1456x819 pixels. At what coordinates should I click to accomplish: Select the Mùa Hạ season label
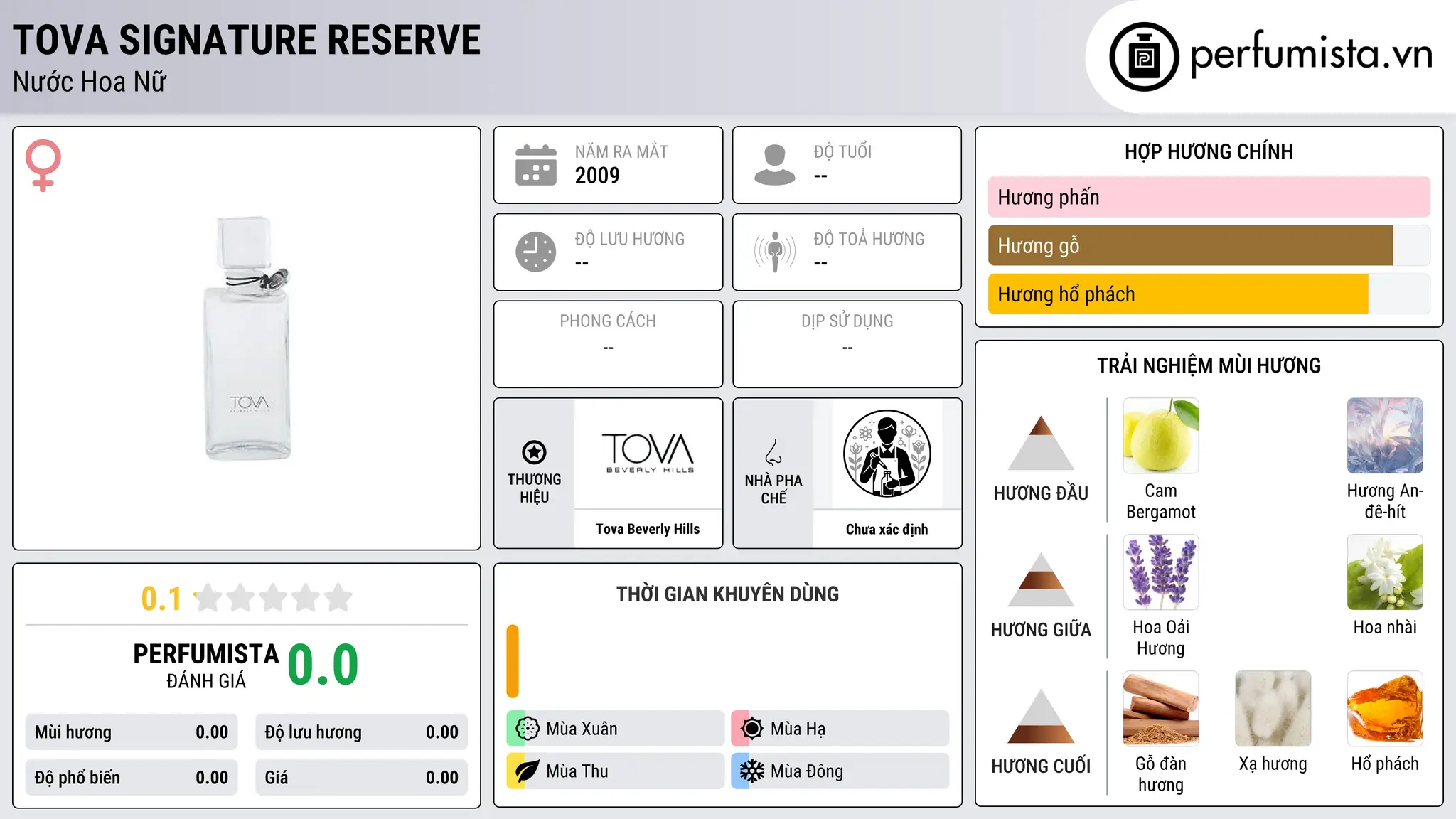click(798, 729)
